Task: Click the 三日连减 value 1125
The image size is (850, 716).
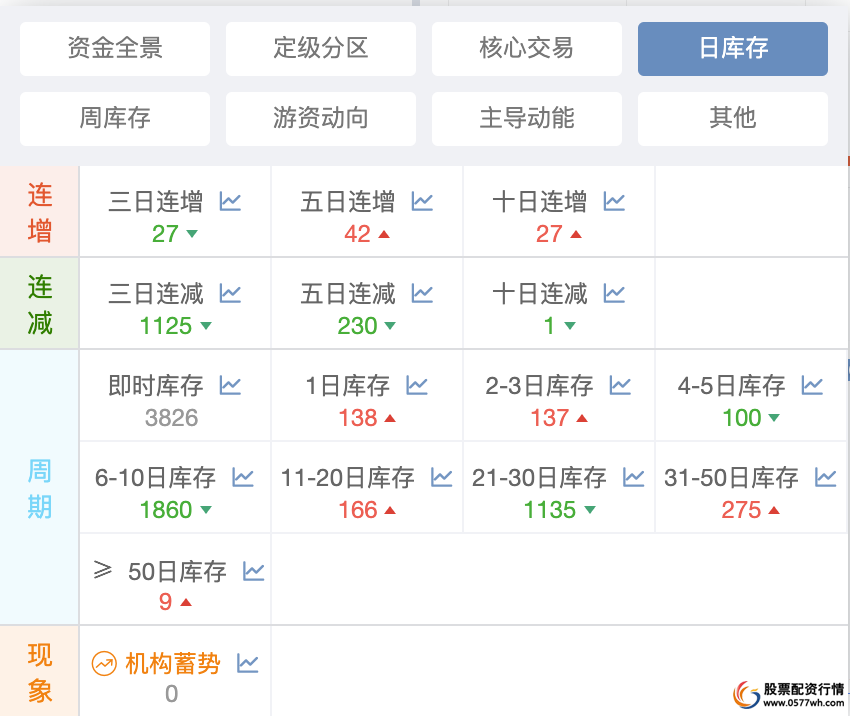Action: point(166,326)
